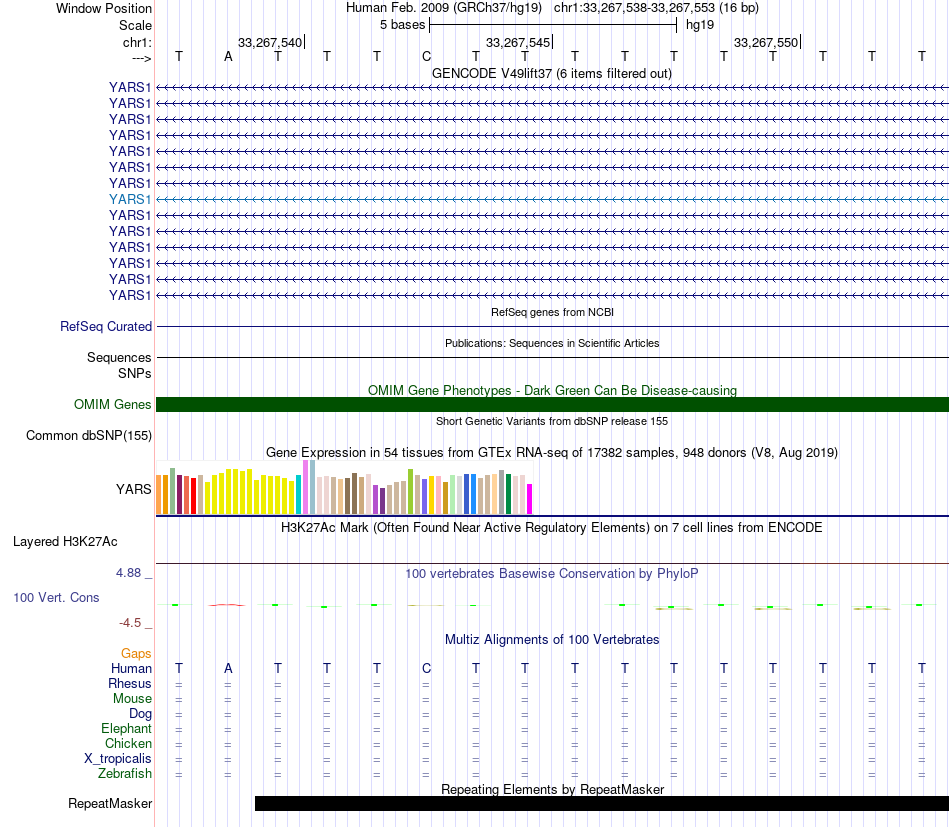Click the Human species row label
Screen dimensions: 950x827
click(131, 668)
